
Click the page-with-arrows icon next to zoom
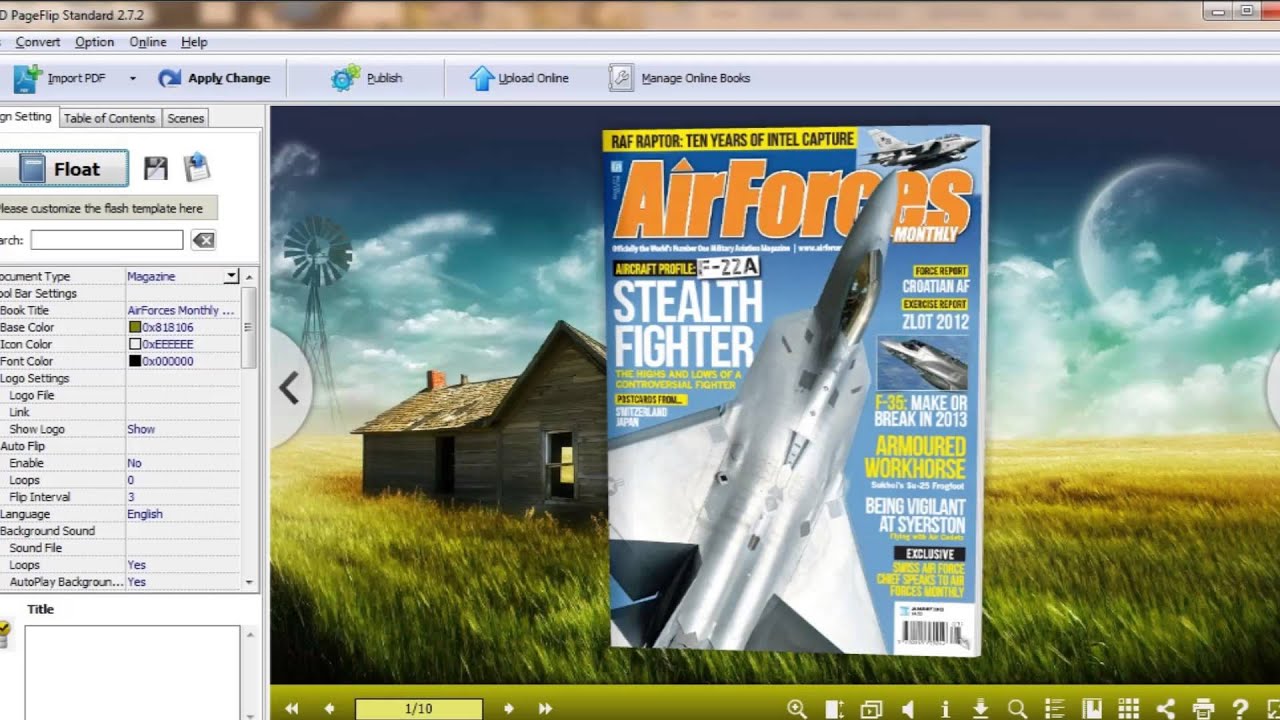coord(834,709)
